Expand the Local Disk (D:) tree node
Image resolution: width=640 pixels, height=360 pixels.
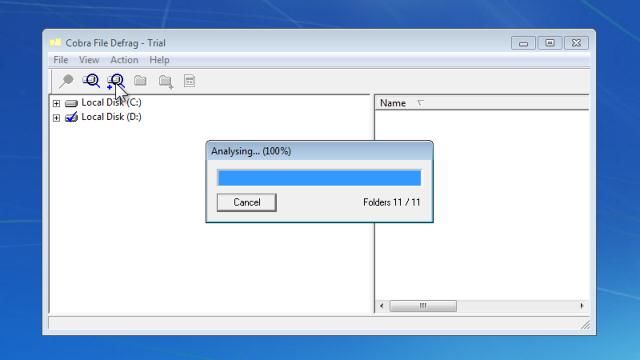tap(56, 118)
